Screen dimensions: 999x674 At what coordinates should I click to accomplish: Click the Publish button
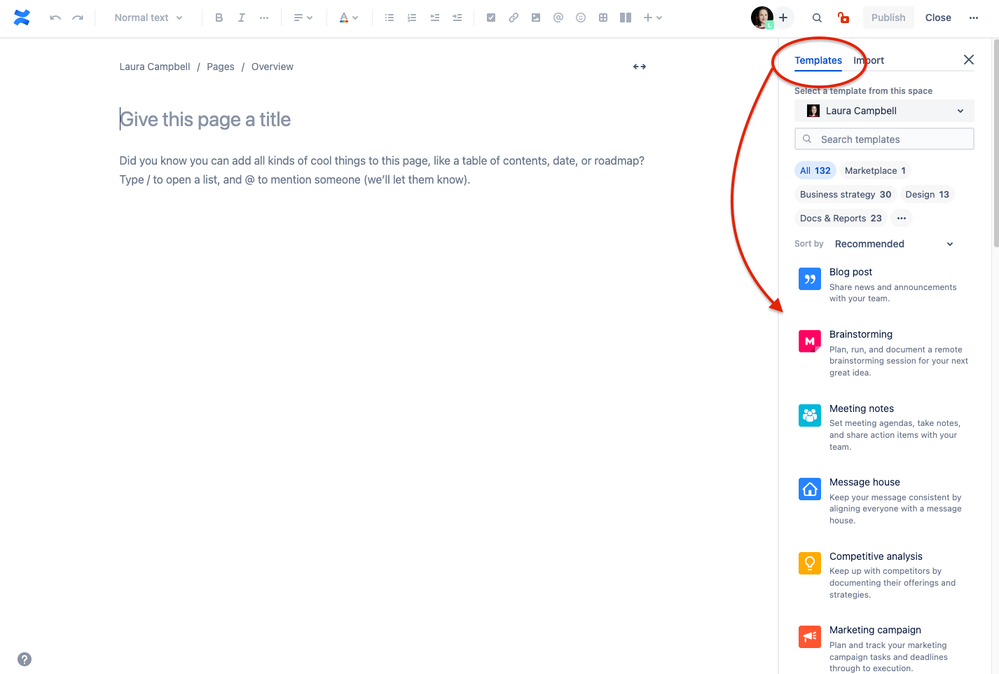click(887, 17)
